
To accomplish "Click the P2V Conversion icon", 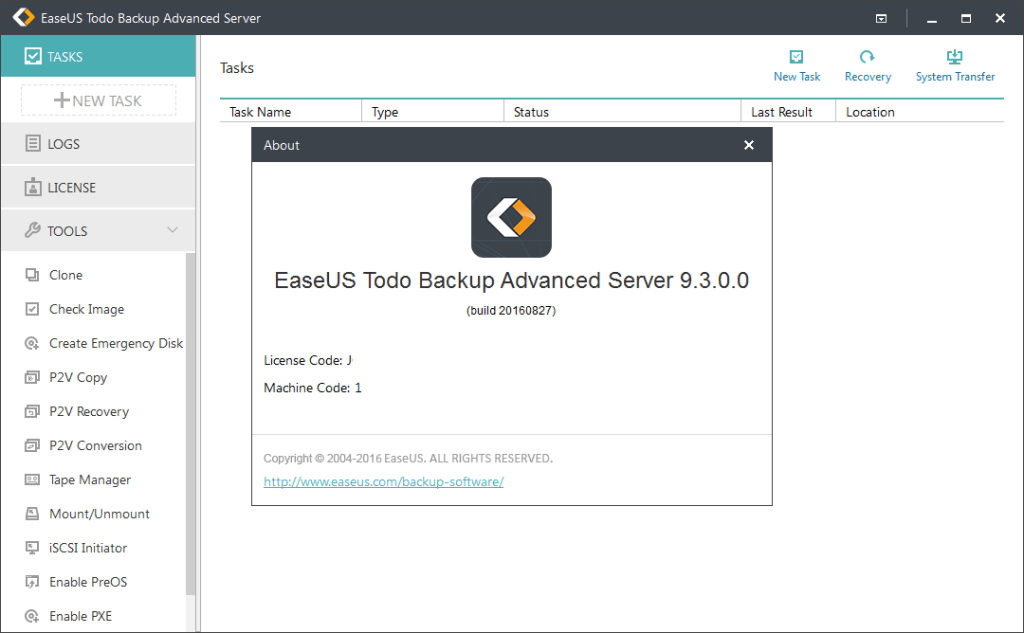I will pos(32,446).
